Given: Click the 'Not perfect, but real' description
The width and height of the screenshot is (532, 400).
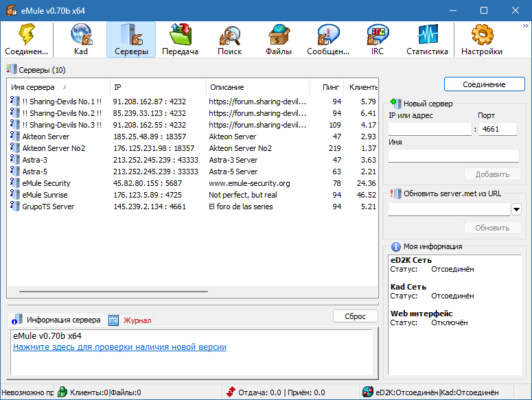Looking at the screenshot, I should (x=243, y=195).
